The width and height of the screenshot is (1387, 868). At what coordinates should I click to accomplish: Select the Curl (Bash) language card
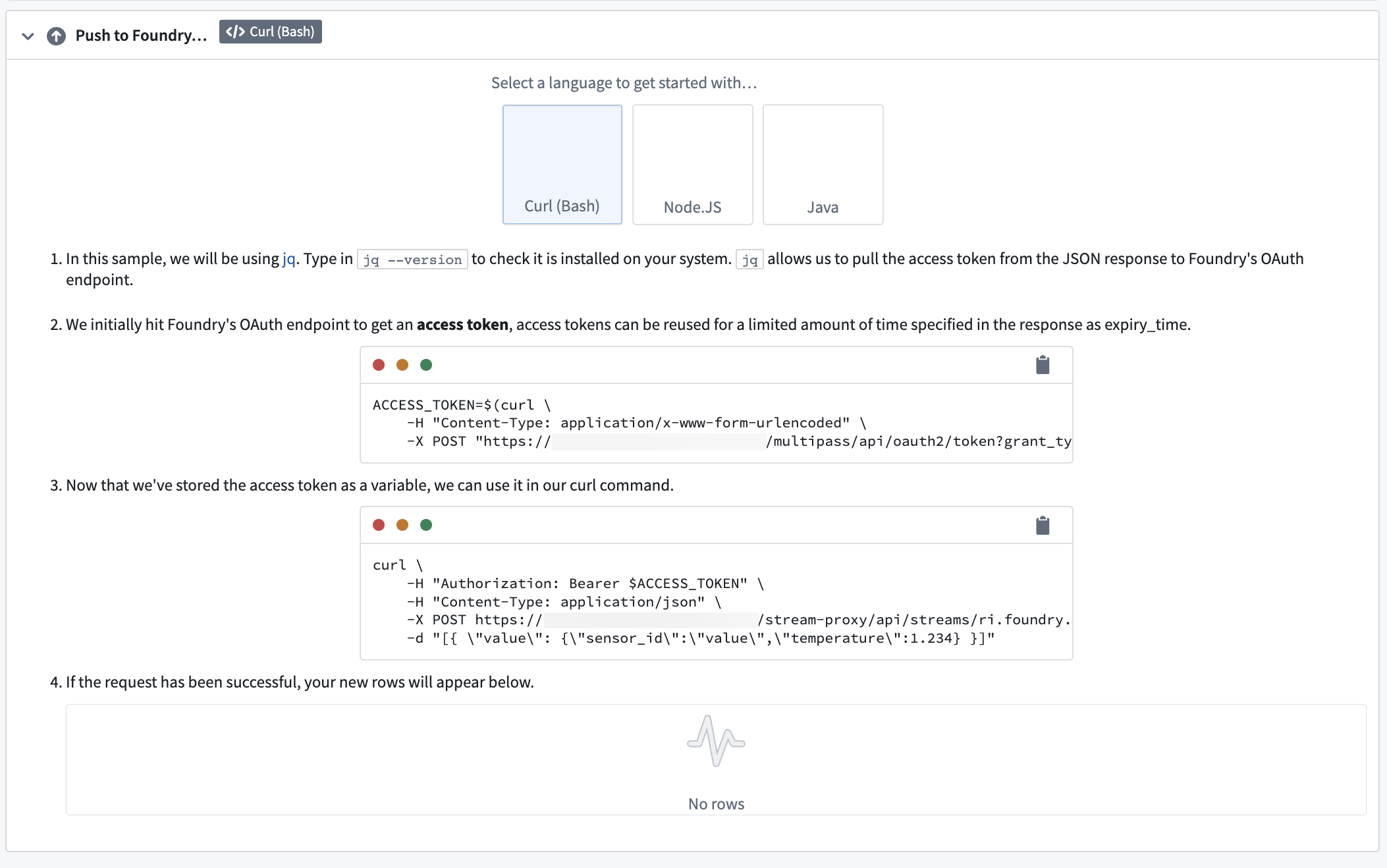(562, 165)
